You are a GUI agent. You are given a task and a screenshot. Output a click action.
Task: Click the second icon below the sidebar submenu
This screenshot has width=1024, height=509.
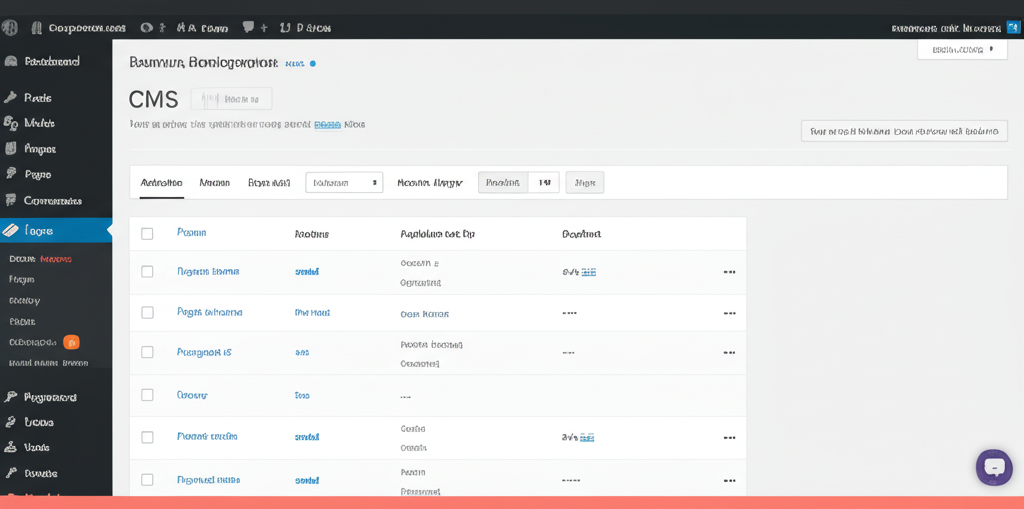coord(10,423)
